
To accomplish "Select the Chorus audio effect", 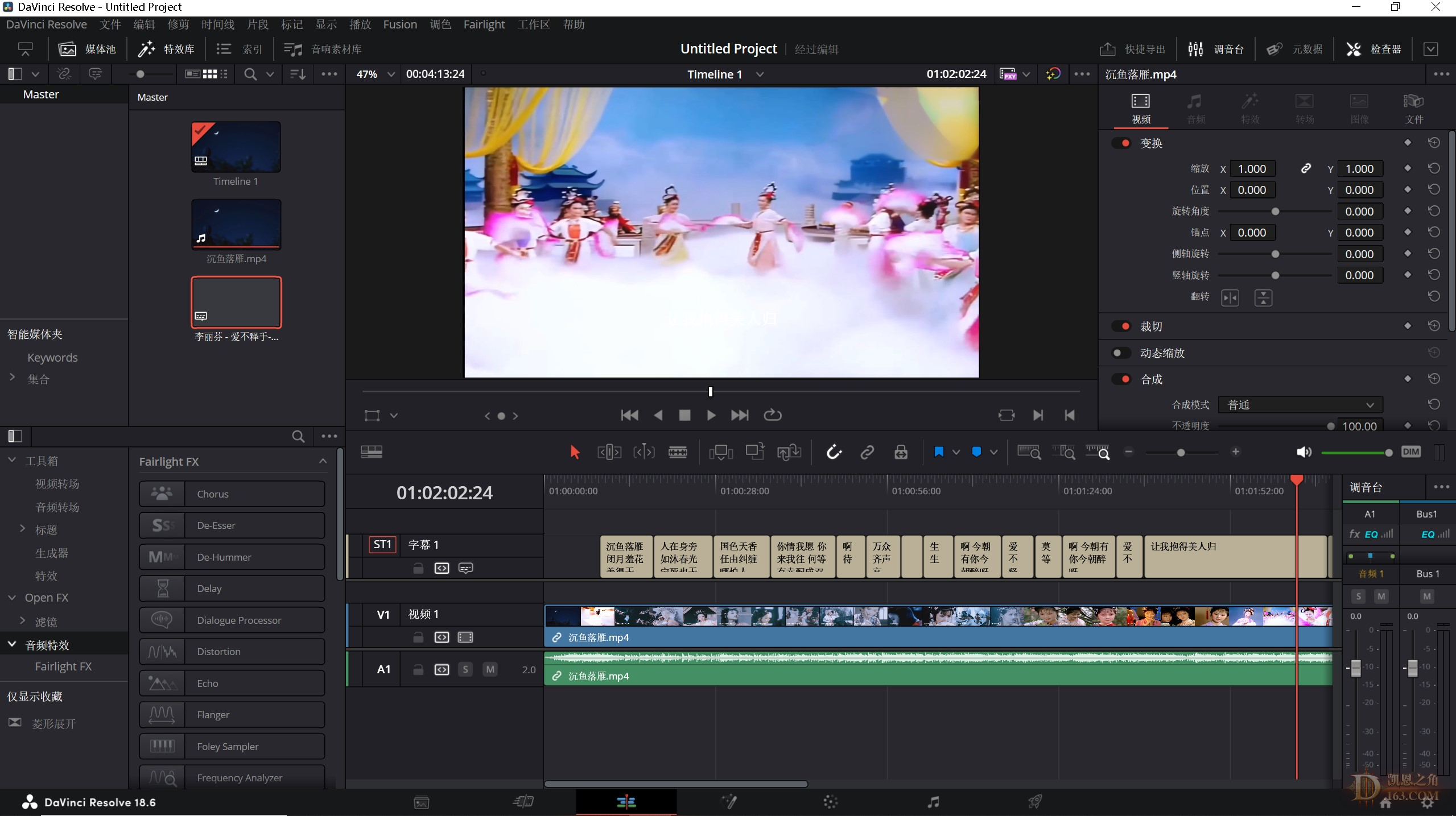I will 232,494.
